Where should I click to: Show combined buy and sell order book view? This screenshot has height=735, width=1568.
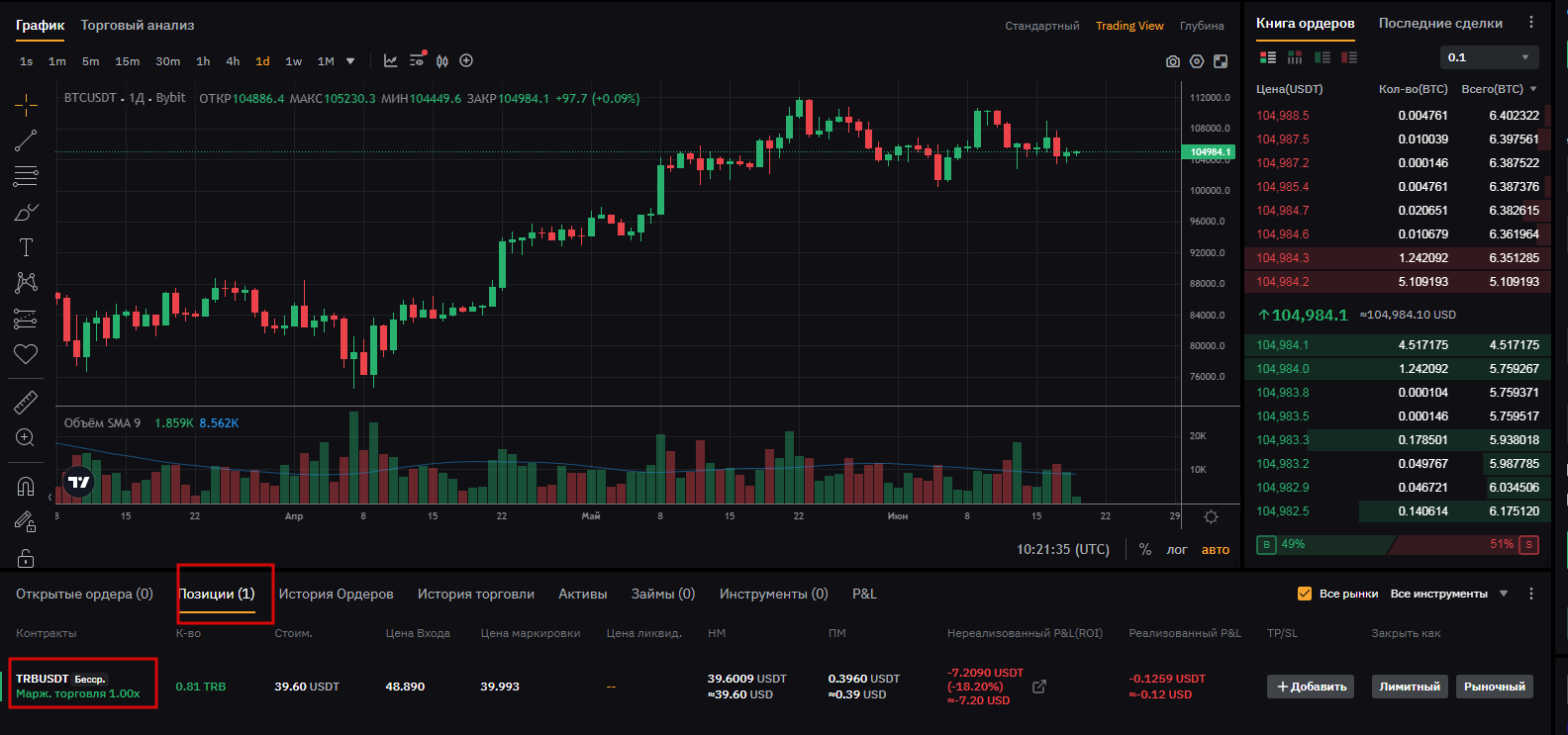tap(1268, 57)
